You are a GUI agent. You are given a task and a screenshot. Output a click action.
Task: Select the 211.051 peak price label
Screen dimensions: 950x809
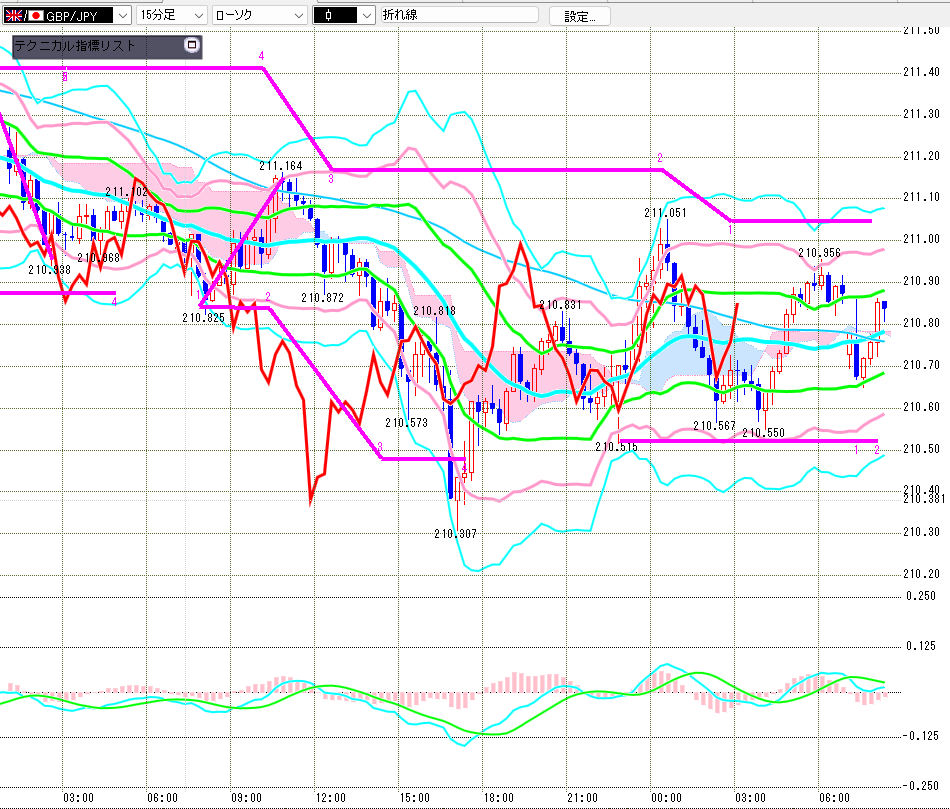tap(665, 213)
